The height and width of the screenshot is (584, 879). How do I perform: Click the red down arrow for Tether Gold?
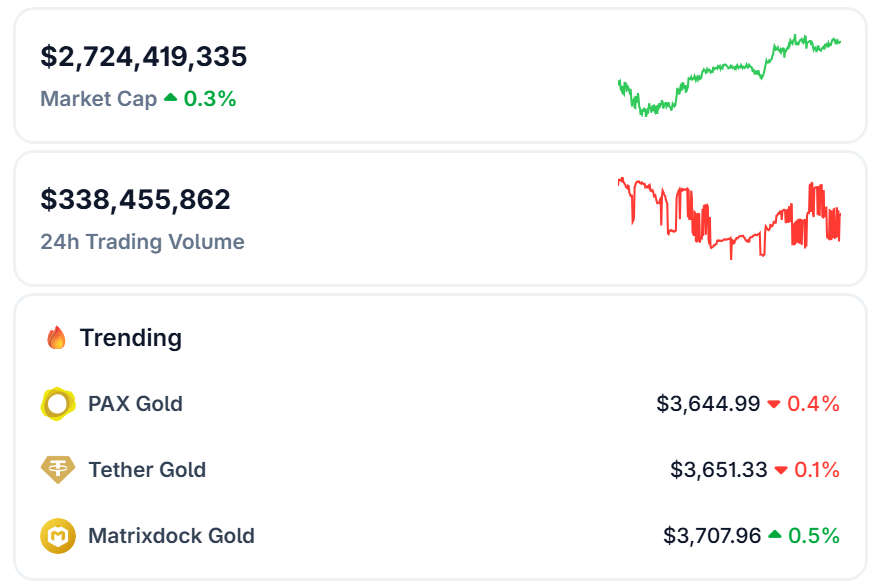[781, 471]
